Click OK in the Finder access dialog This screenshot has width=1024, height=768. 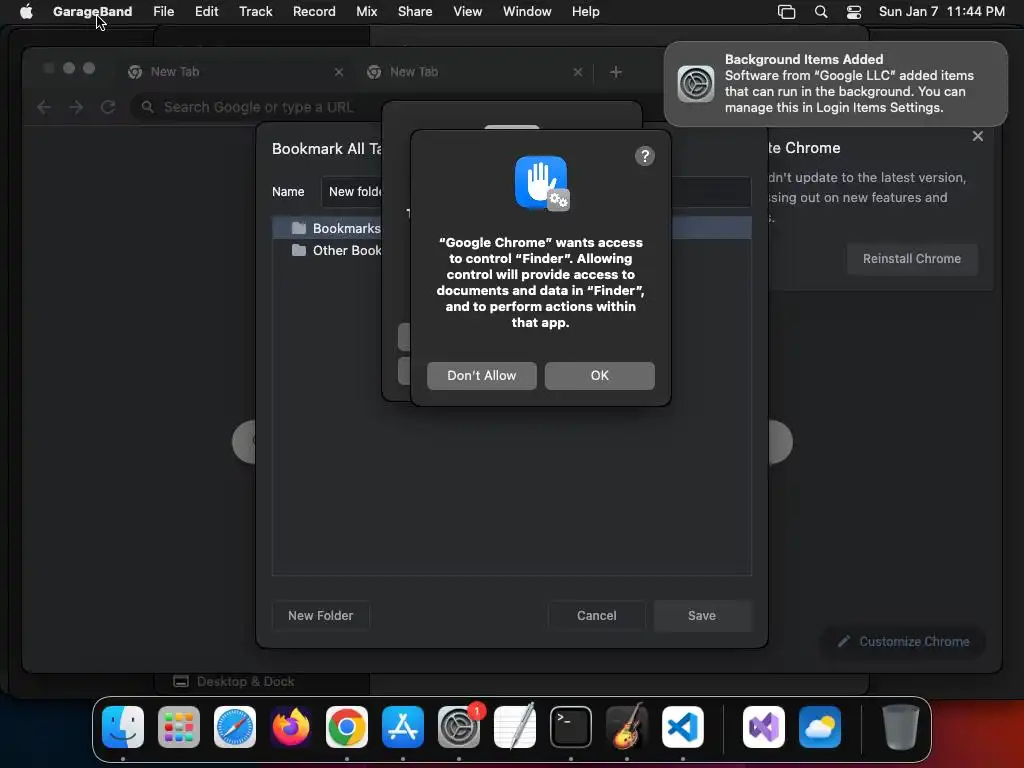click(600, 376)
